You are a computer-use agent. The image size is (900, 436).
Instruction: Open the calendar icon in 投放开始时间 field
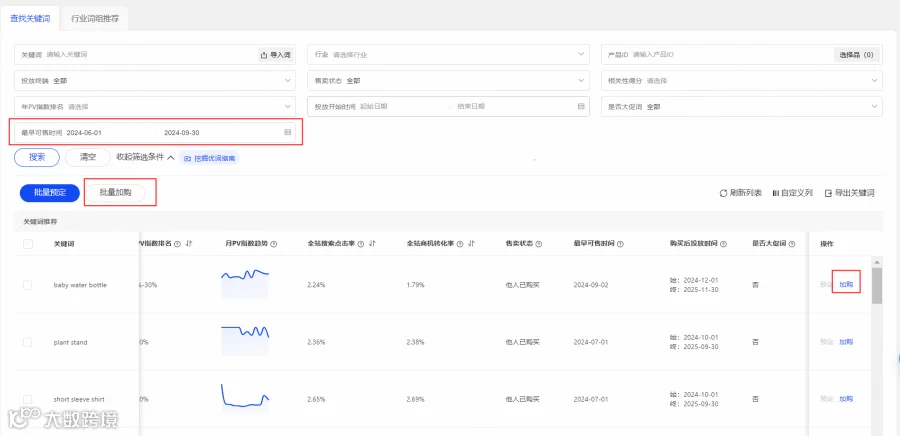581,107
